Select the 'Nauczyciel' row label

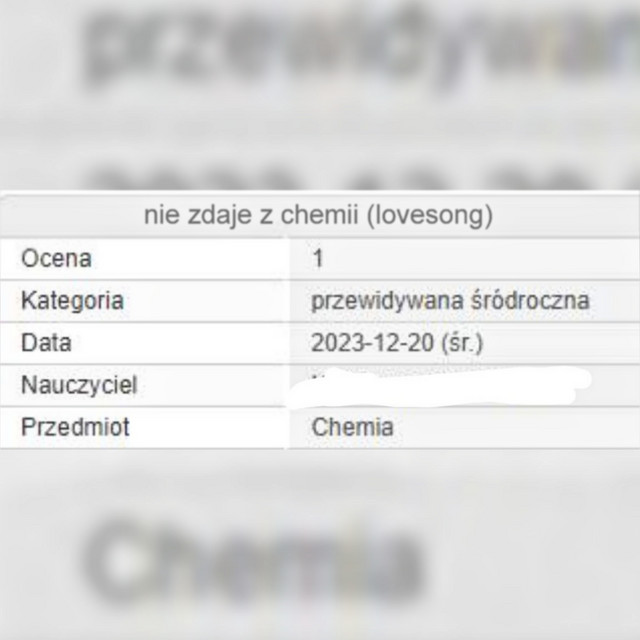pyautogui.click(x=78, y=385)
